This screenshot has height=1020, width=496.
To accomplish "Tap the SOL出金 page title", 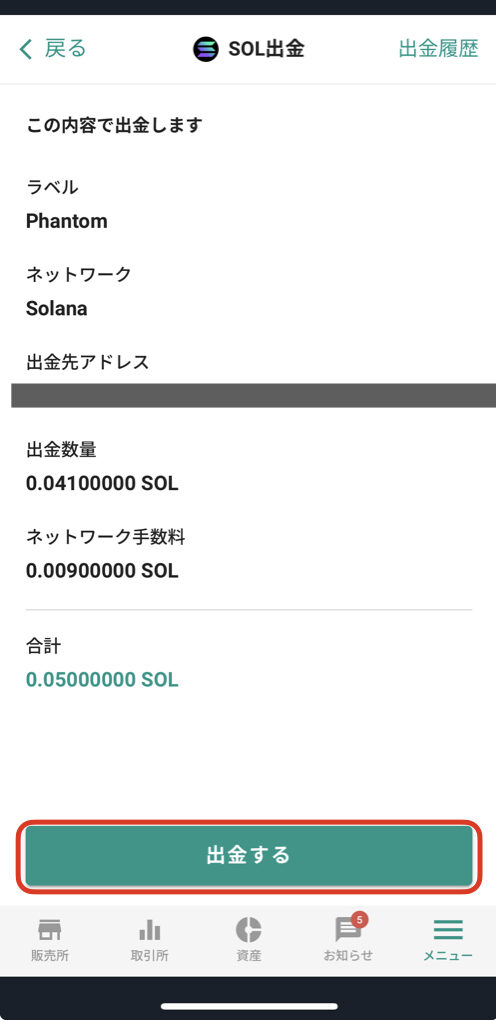I will (266, 49).
